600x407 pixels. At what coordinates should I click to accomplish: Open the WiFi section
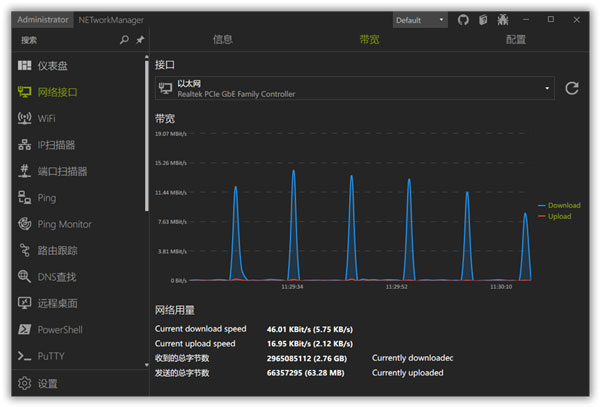click(46, 118)
